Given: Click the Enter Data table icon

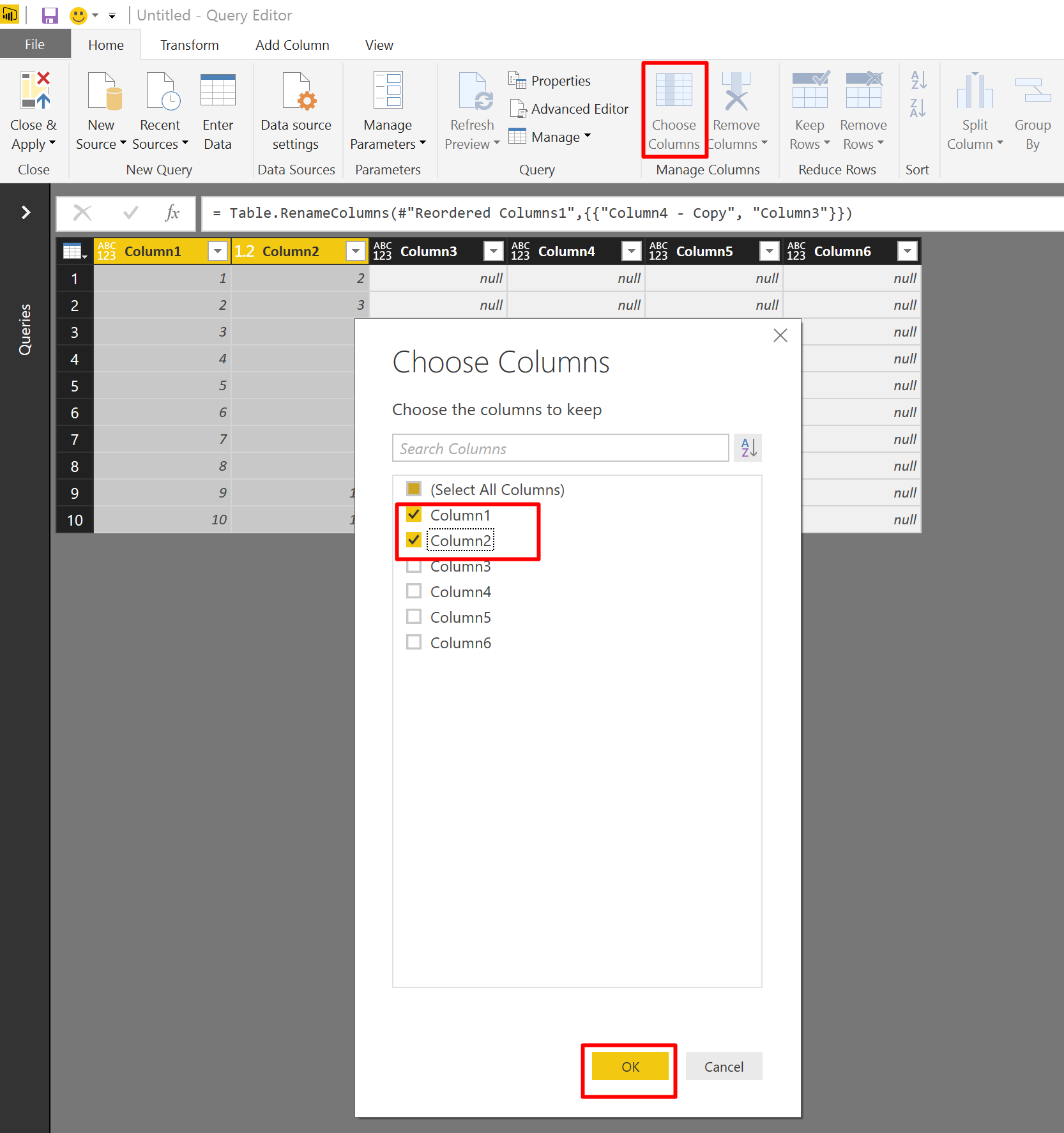Looking at the screenshot, I should [218, 90].
